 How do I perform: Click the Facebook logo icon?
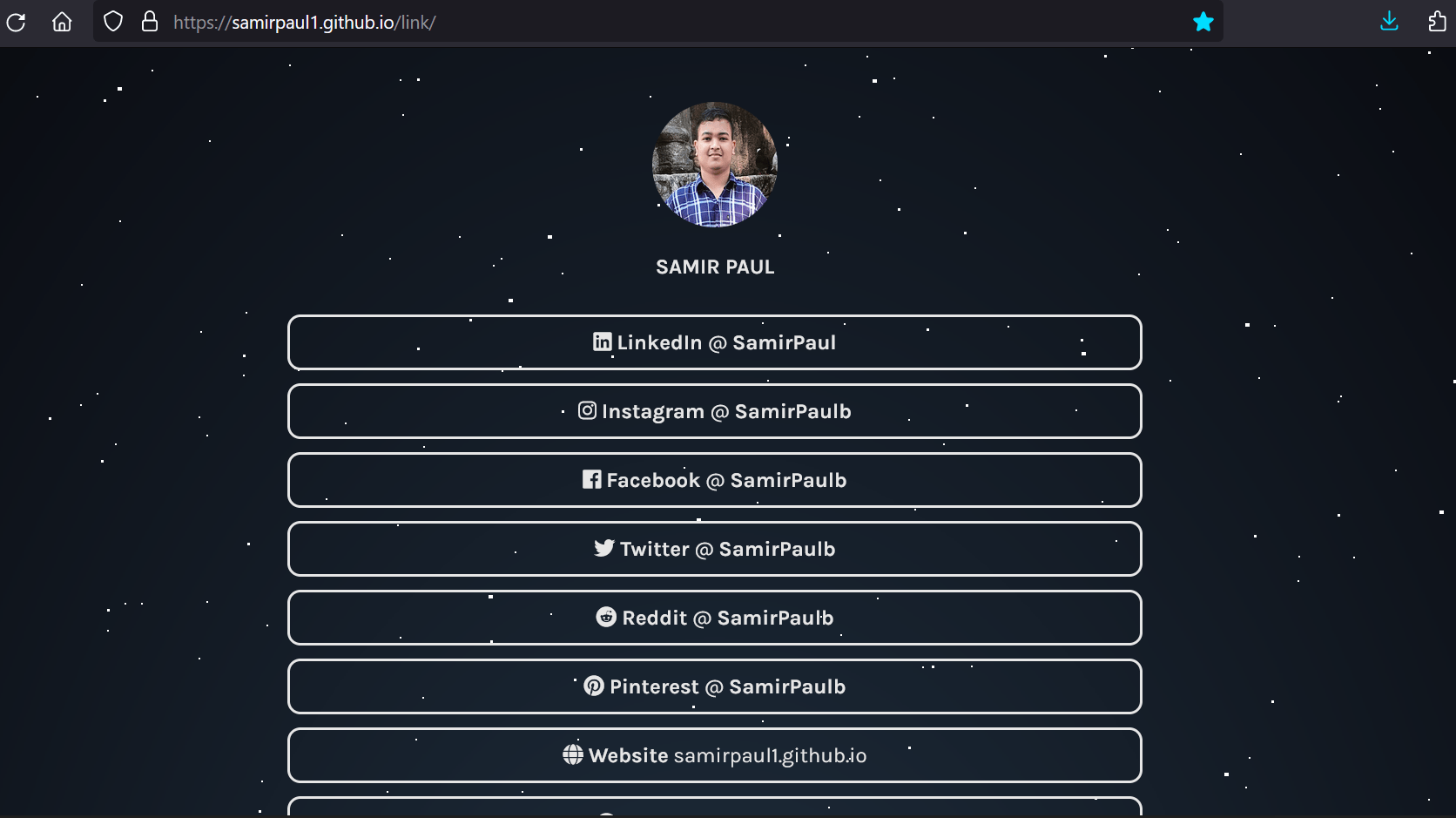pos(592,479)
